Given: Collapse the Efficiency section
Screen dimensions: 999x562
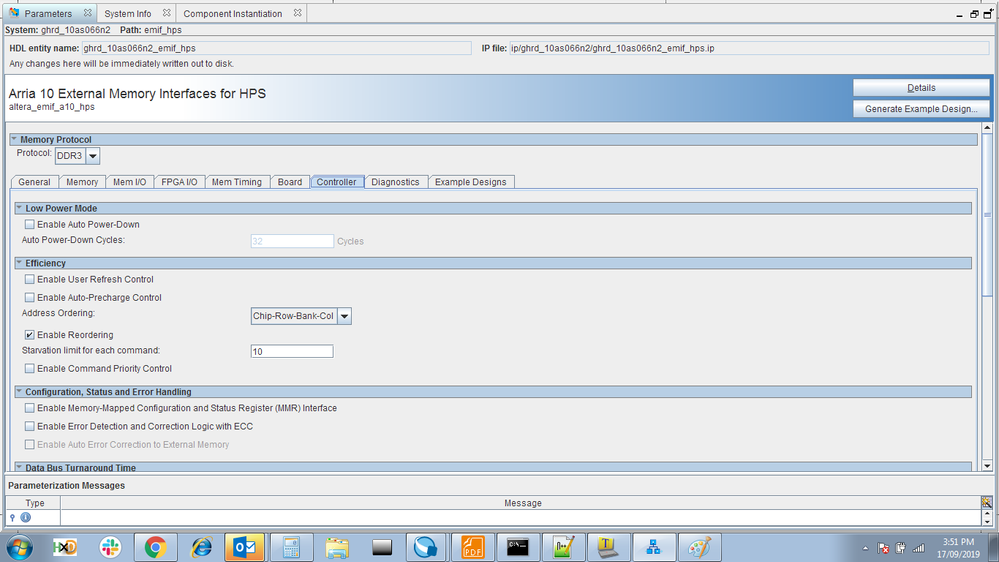Looking at the screenshot, I should pos(19,263).
